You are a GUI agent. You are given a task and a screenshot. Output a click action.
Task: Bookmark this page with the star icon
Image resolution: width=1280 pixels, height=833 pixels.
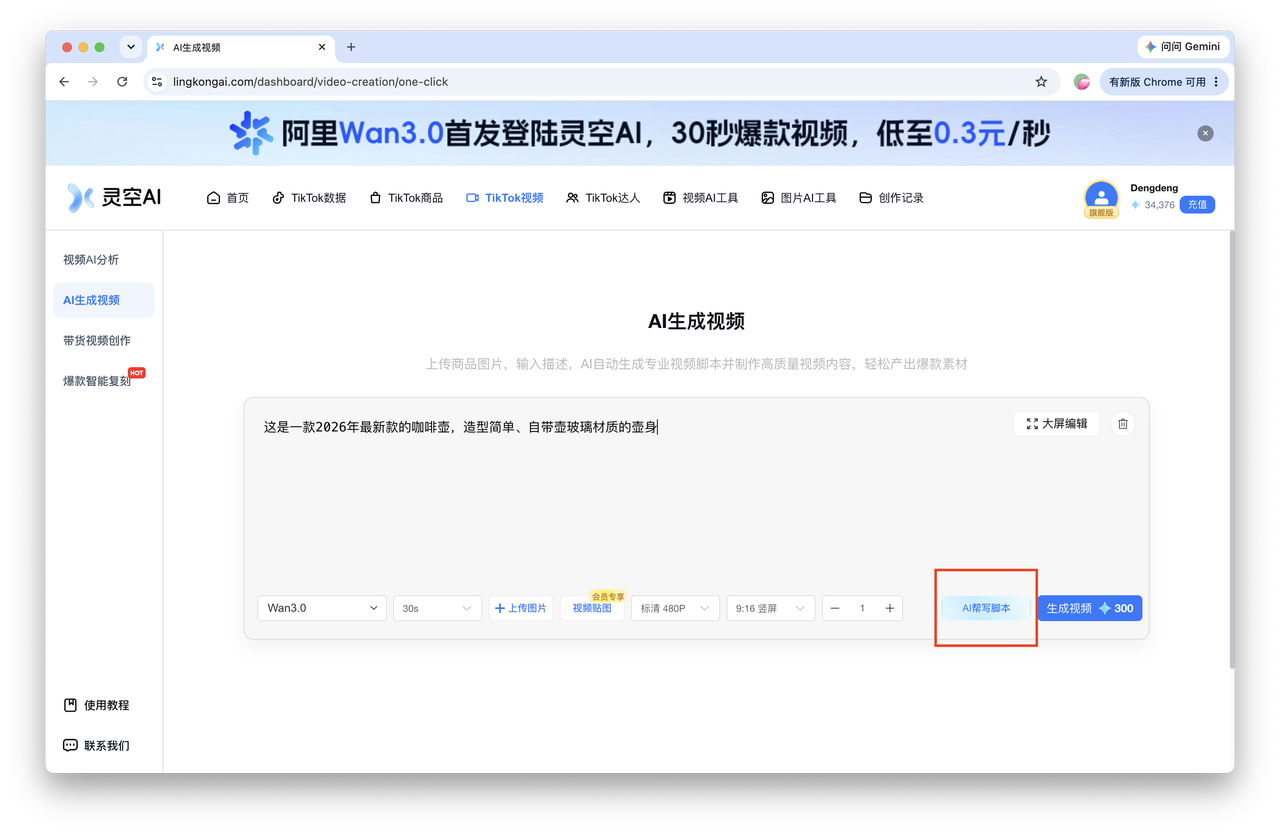(x=1041, y=82)
